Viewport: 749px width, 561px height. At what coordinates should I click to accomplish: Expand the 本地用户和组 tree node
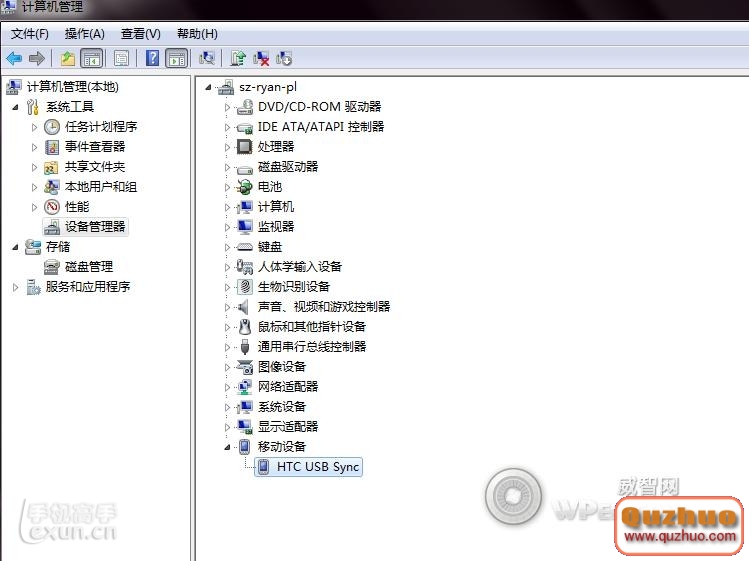point(34,187)
